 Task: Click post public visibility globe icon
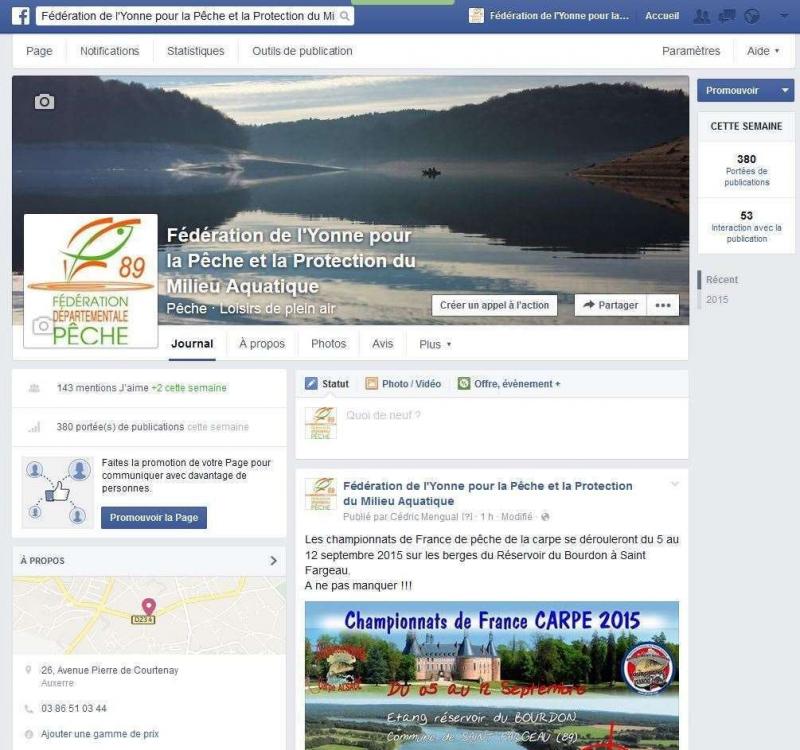pos(545,517)
